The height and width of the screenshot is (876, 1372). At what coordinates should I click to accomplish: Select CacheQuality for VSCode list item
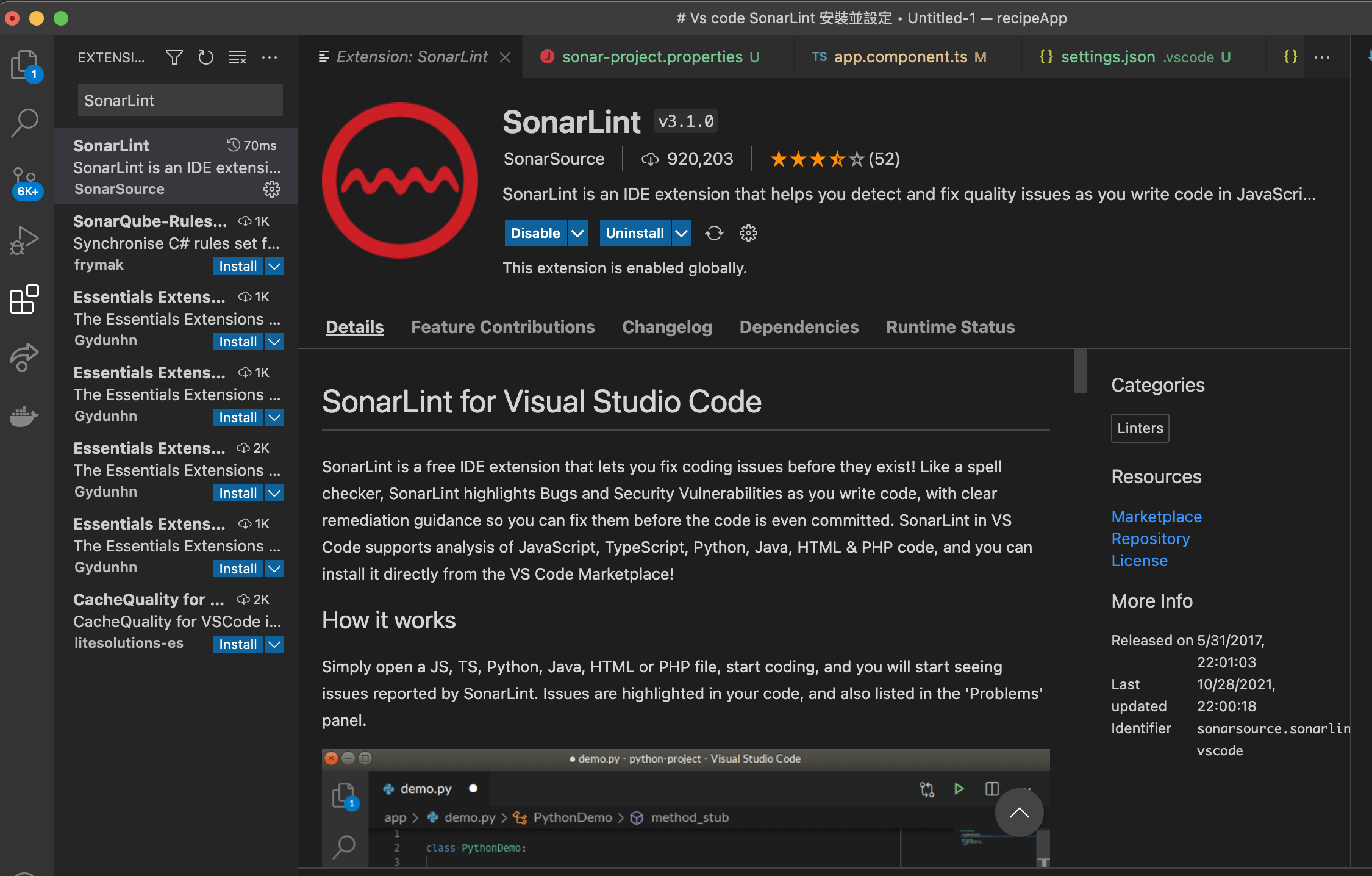(x=176, y=620)
